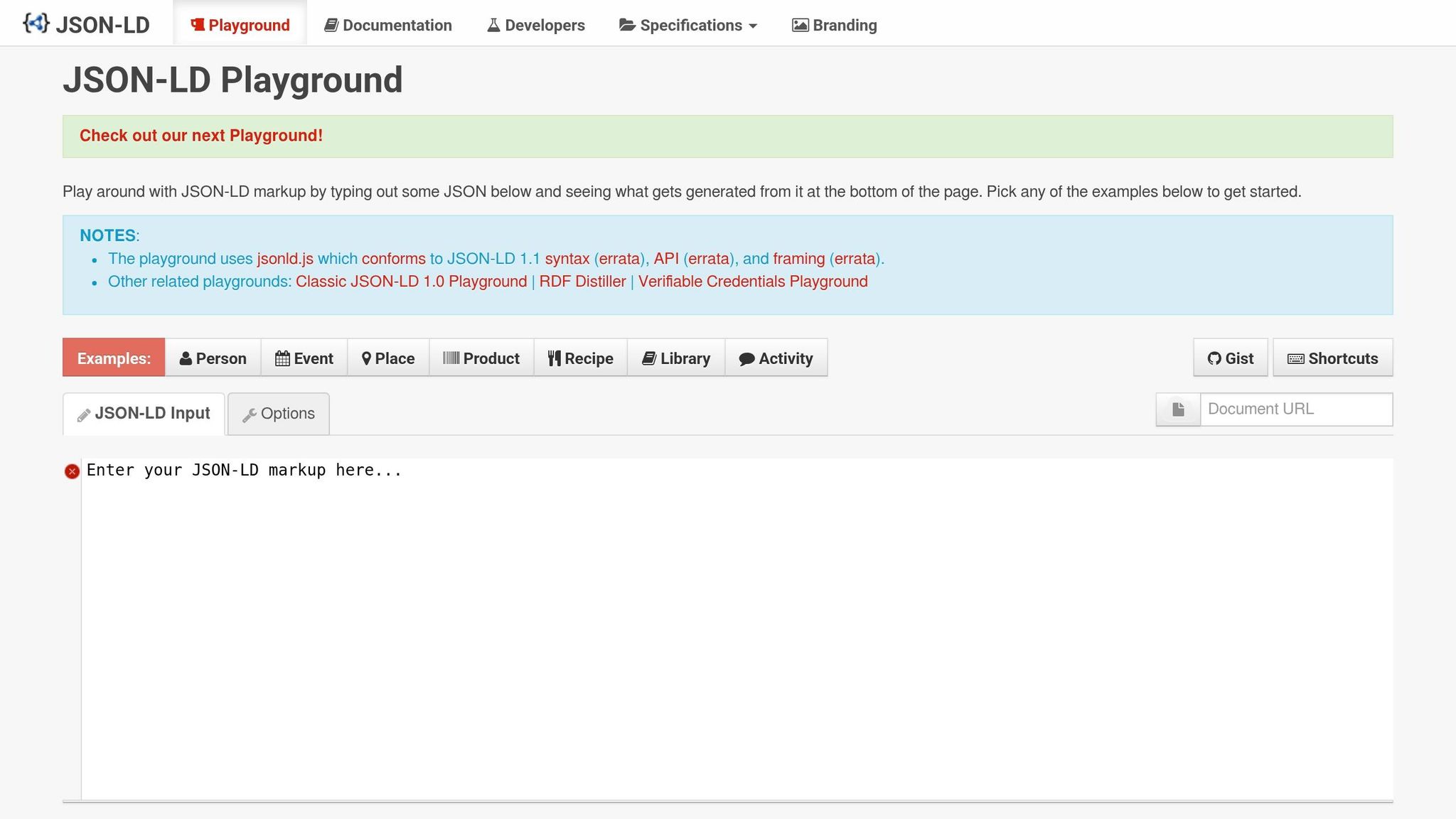Open the API specification link
The height and width of the screenshot is (819, 1456).
pos(666,259)
